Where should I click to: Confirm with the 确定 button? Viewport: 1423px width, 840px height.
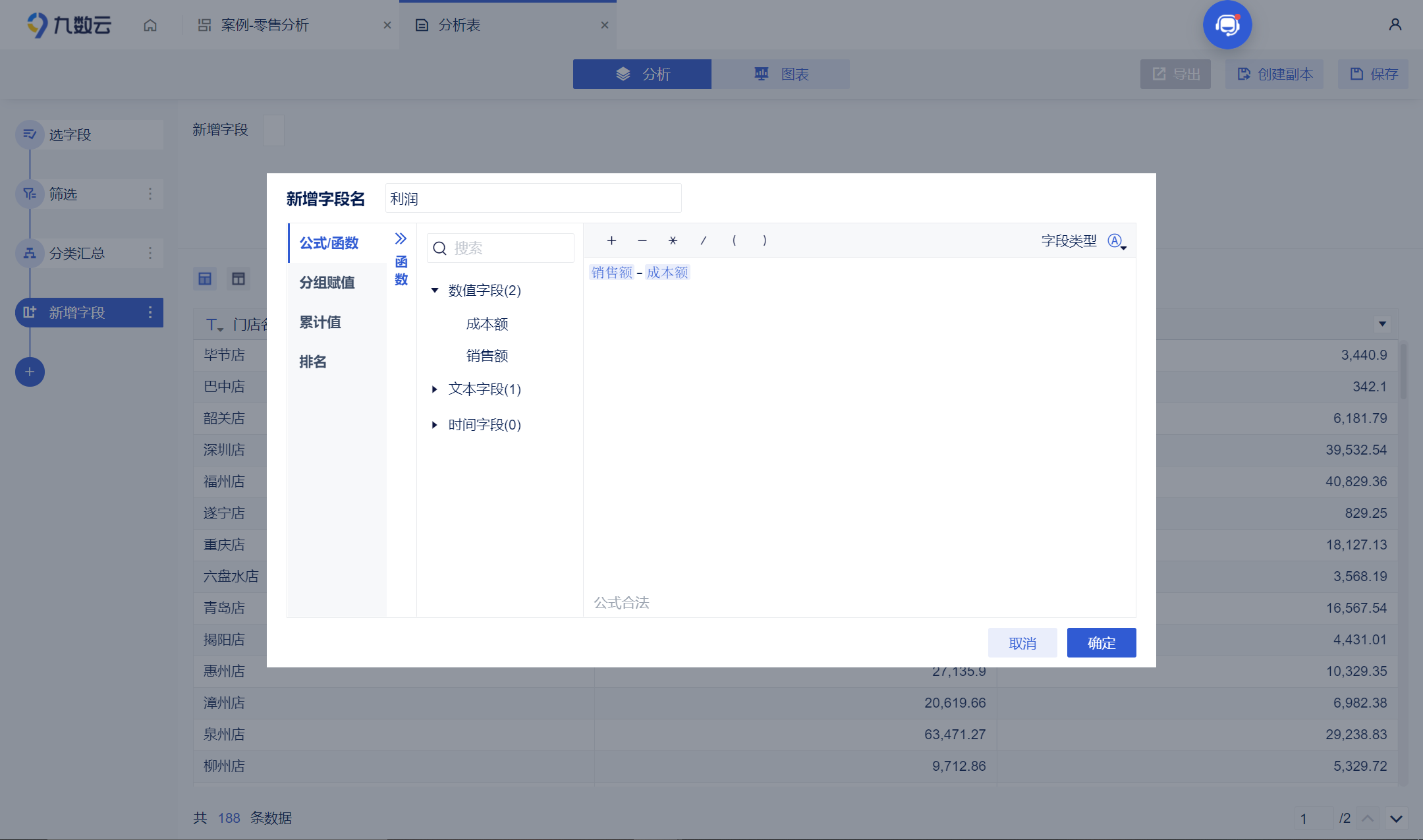[1102, 643]
